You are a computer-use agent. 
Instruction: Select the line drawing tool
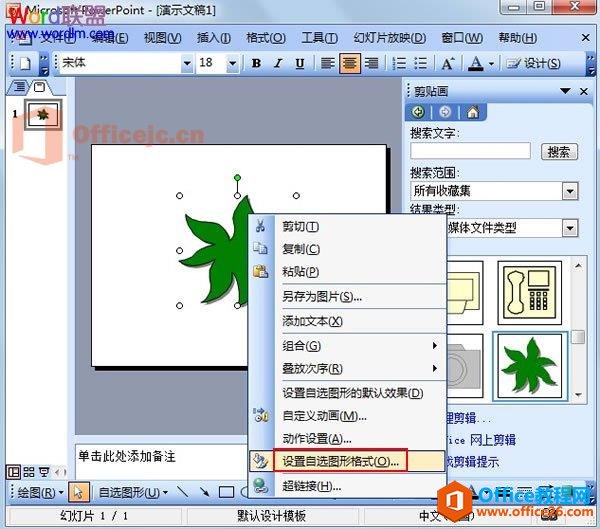pyautogui.click(x=183, y=492)
